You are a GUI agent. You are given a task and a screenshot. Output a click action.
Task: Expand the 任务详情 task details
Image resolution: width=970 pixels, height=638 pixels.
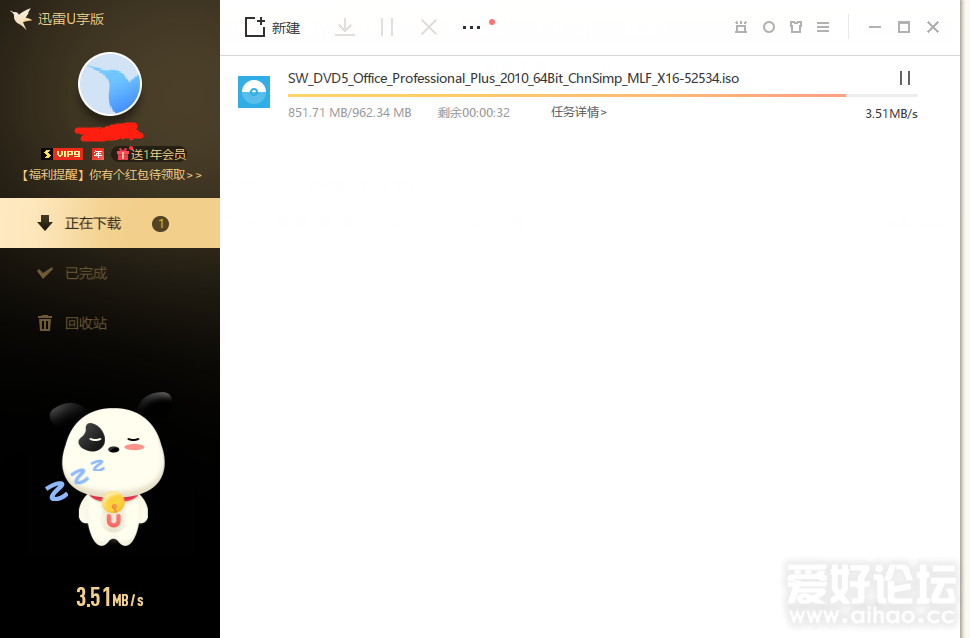click(579, 112)
